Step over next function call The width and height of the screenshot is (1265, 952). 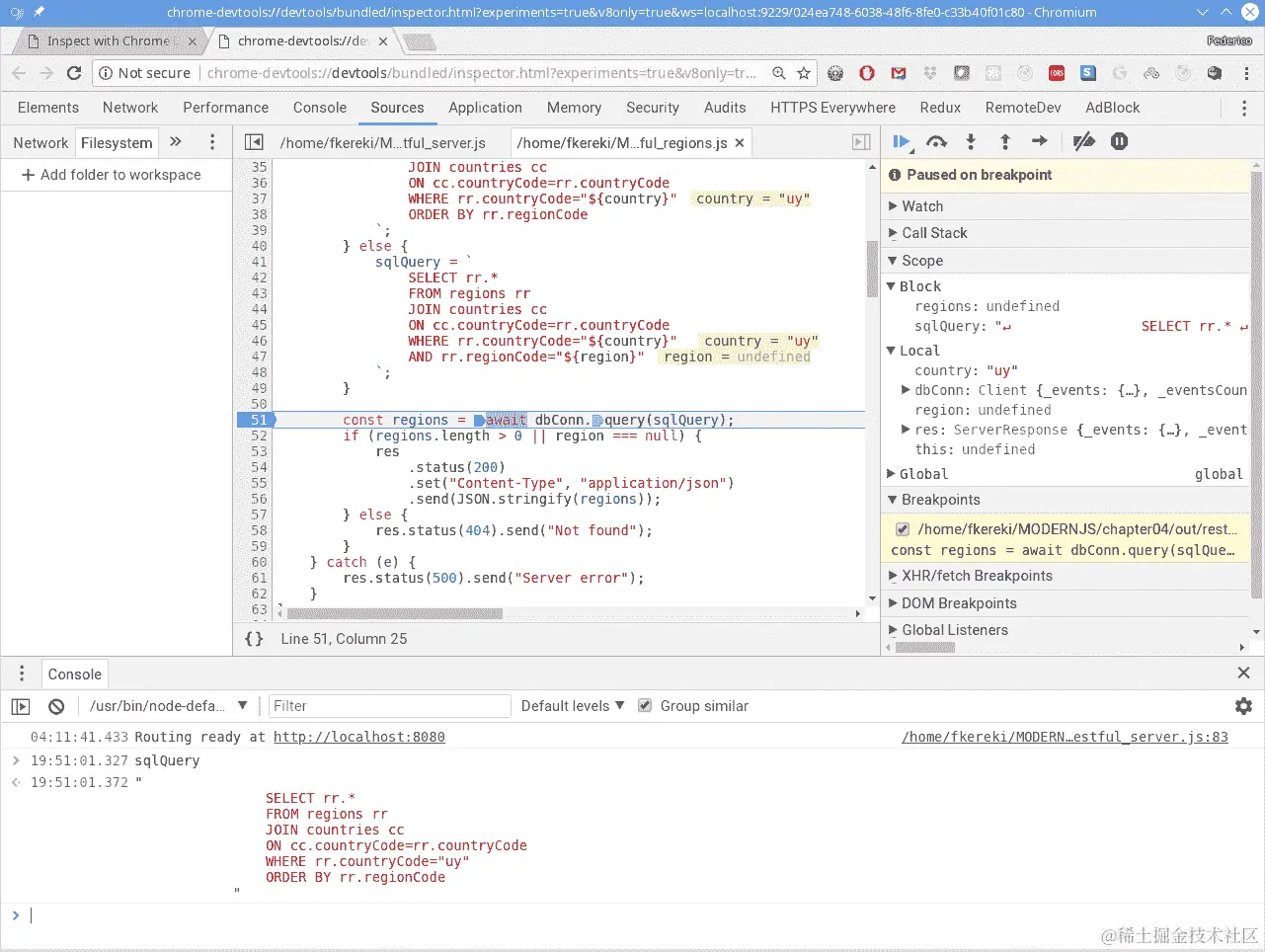tap(936, 142)
